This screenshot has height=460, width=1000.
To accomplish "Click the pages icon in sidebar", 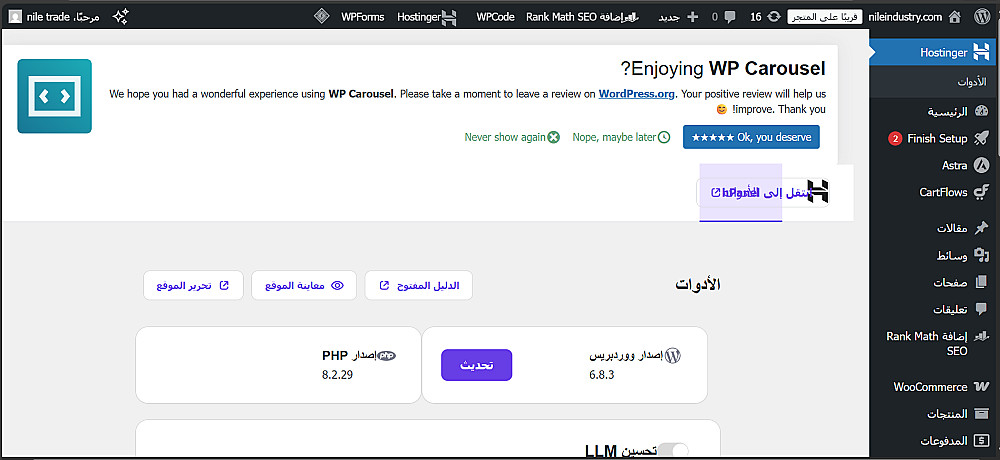I will pyautogui.click(x=982, y=282).
